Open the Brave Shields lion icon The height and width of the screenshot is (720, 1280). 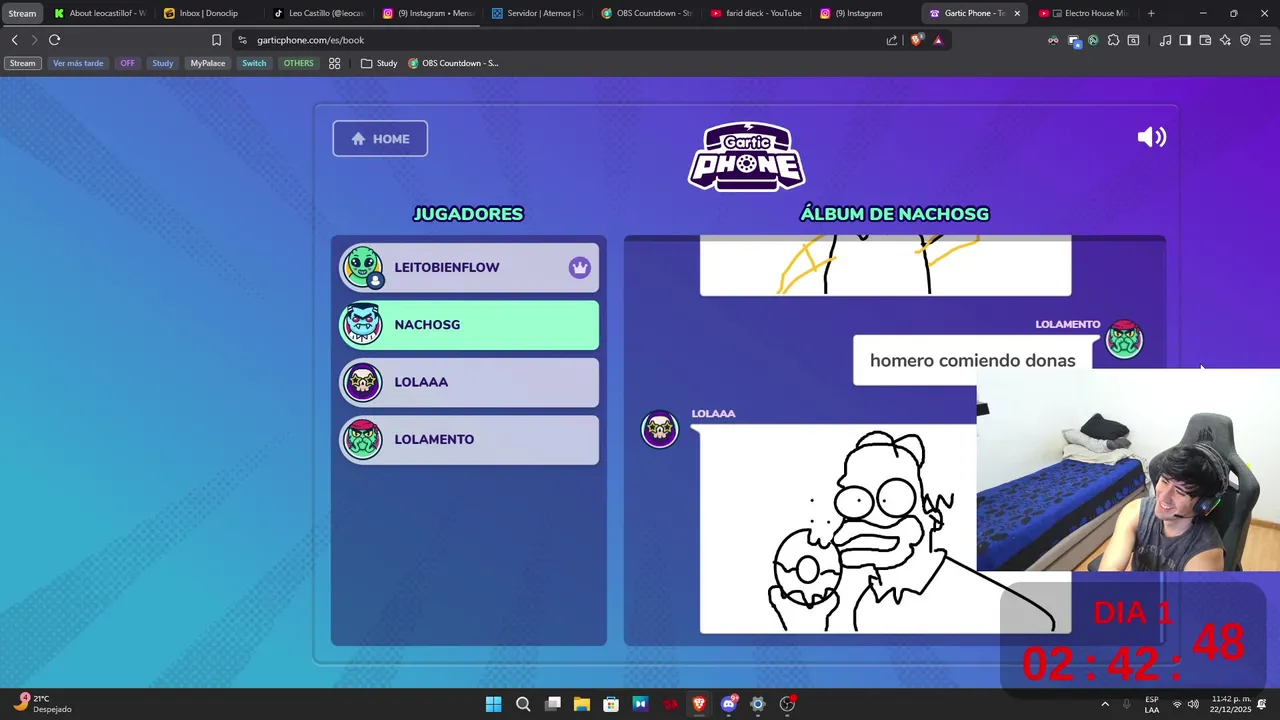coord(916,40)
